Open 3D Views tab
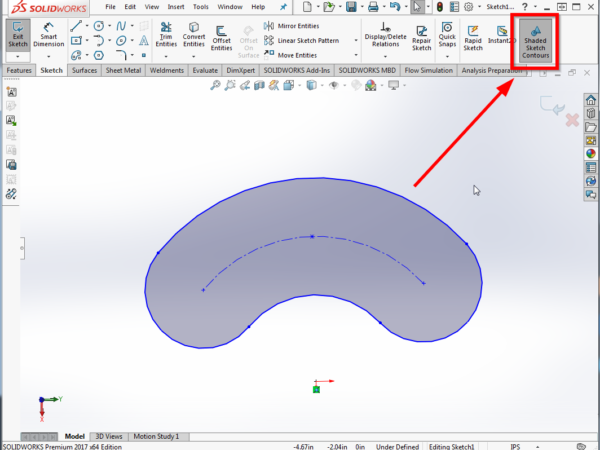 pos(109,436)
